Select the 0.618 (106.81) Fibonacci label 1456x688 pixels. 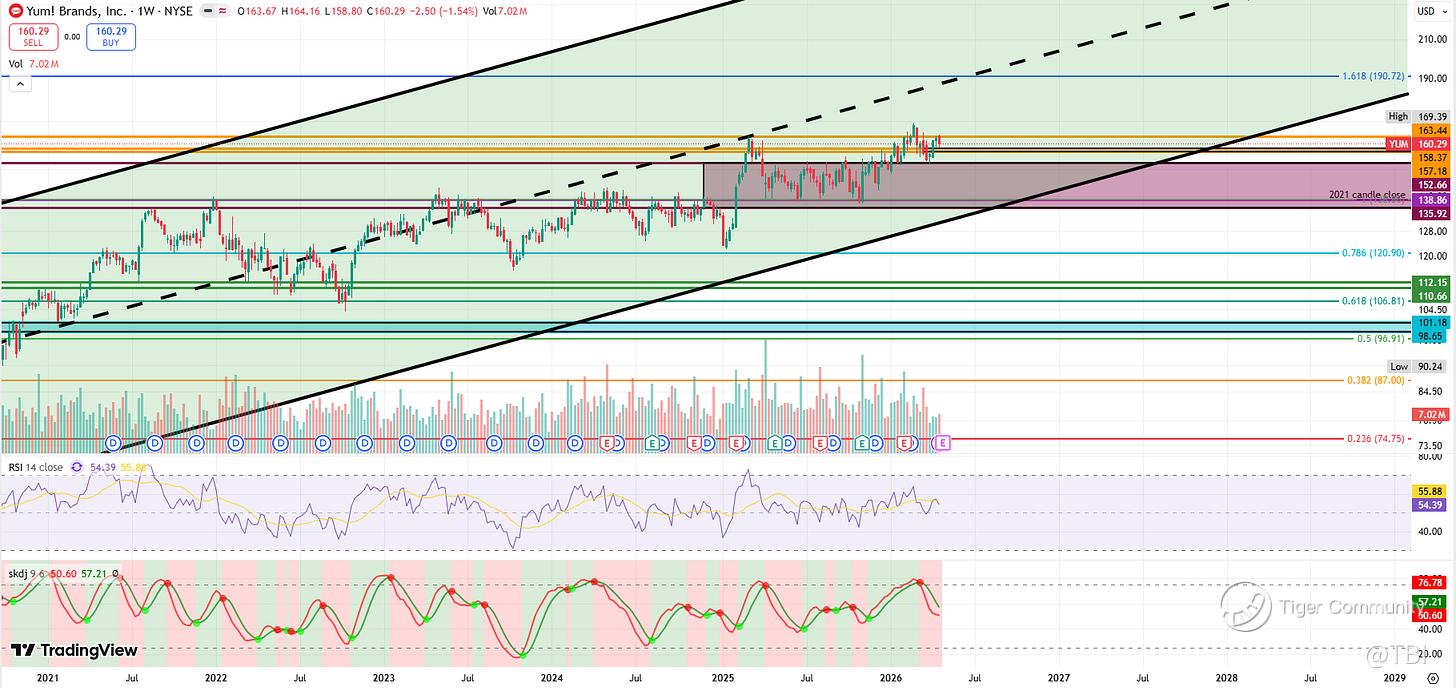pos(1373,301)
